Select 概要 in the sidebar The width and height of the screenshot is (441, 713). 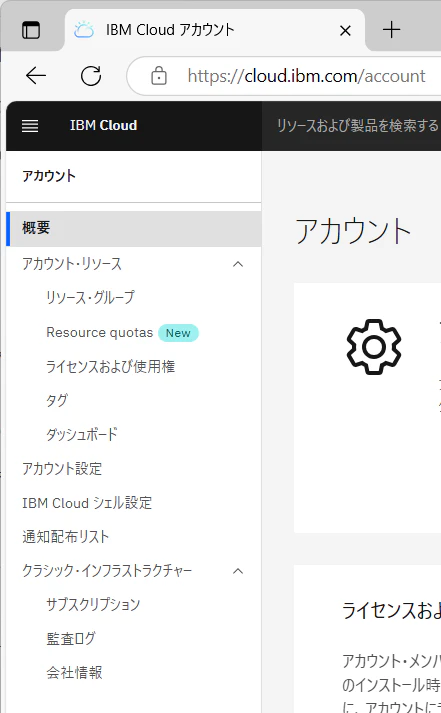(x=134, y=228)
